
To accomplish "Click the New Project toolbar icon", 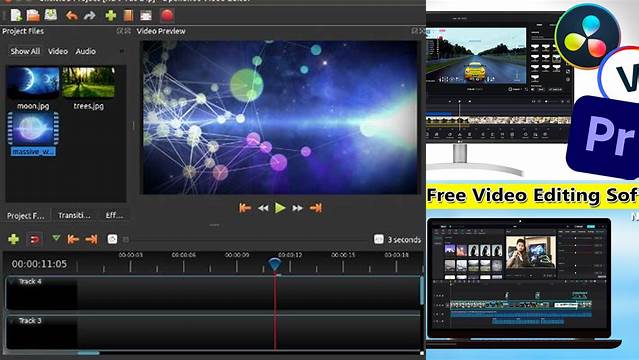I will [15, 15].
